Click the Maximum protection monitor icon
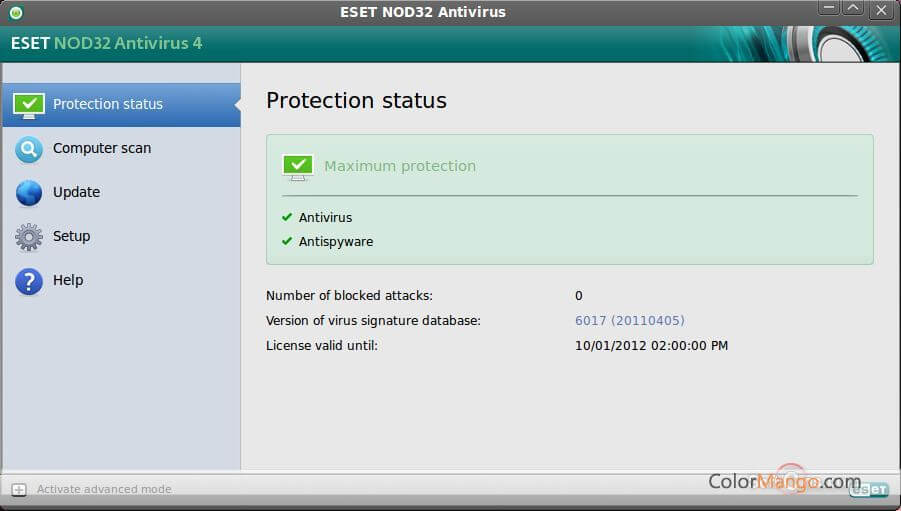Screen dimensions: 901x511 tap(298, 166)
